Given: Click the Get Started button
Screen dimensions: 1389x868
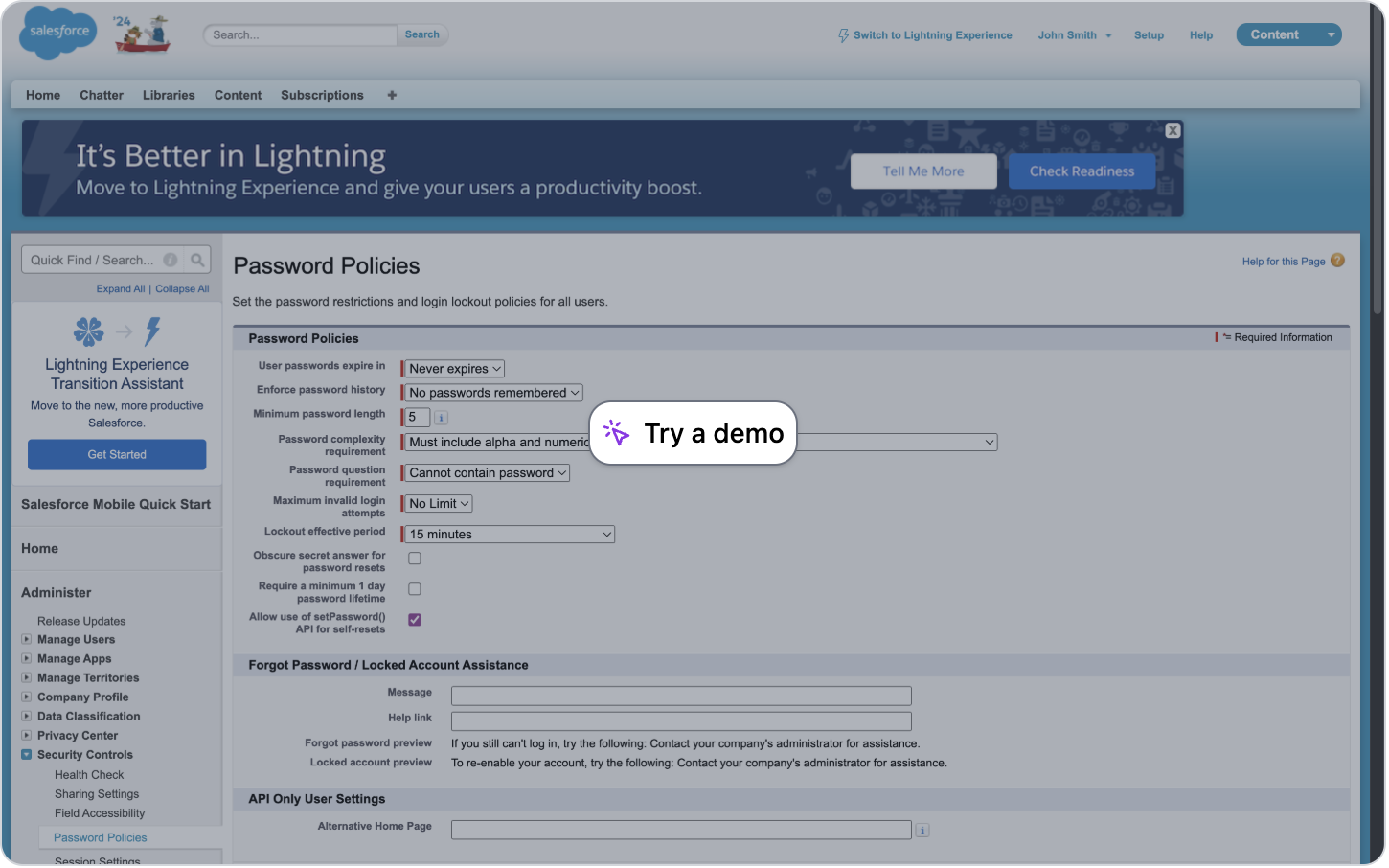Looking at the screenshot, I should (x=116, y=455).
